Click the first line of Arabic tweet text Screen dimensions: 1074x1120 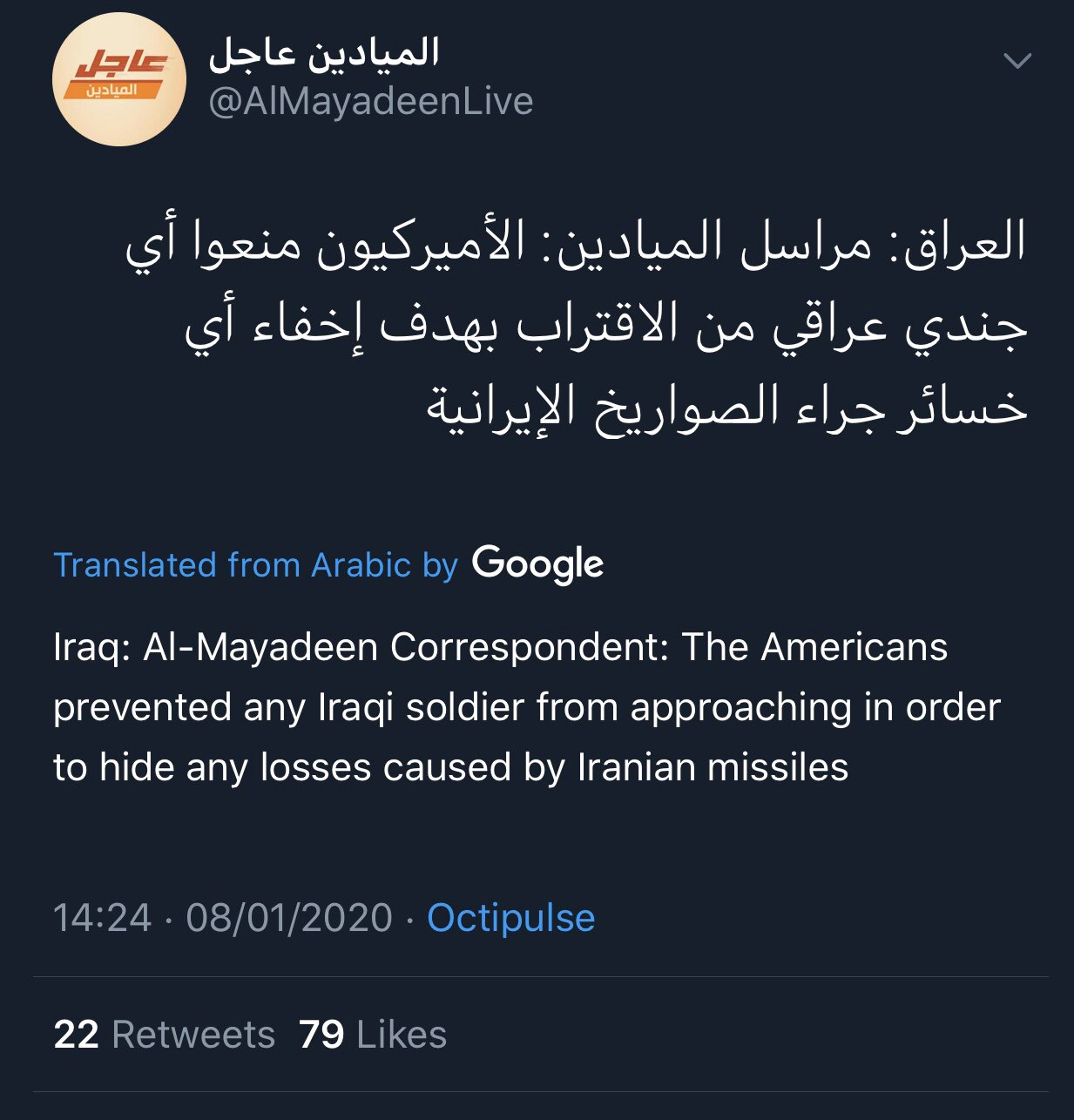(575, 242)
